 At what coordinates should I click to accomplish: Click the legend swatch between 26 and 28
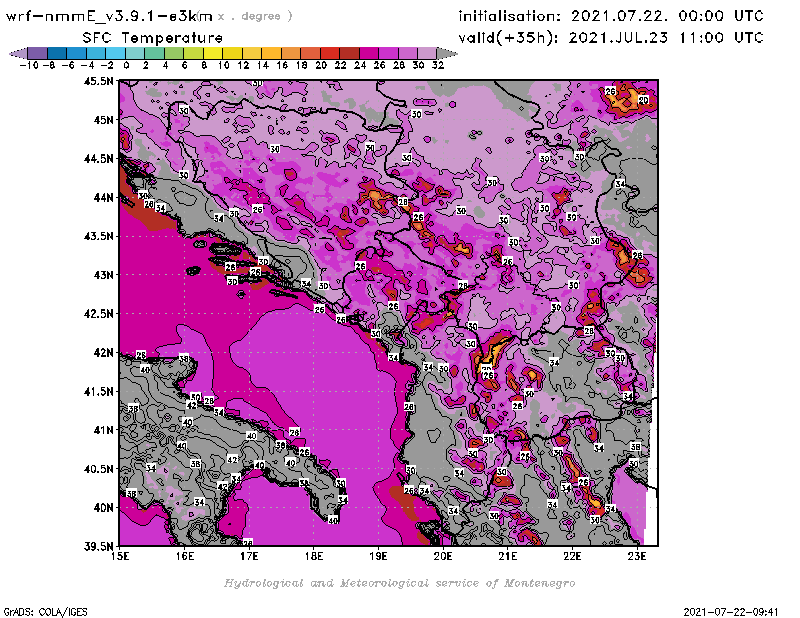[x=388, y=53]
